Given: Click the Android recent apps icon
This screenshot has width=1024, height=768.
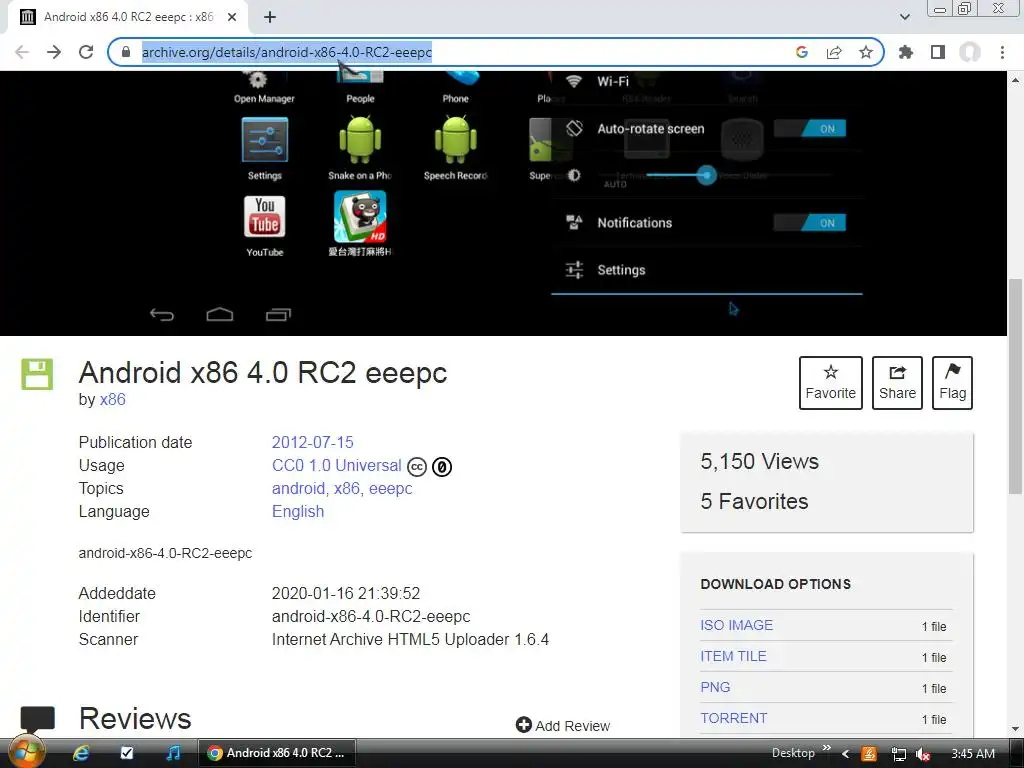Looking at the screenshot, I should pyautogui.click(x=278, y=315).
